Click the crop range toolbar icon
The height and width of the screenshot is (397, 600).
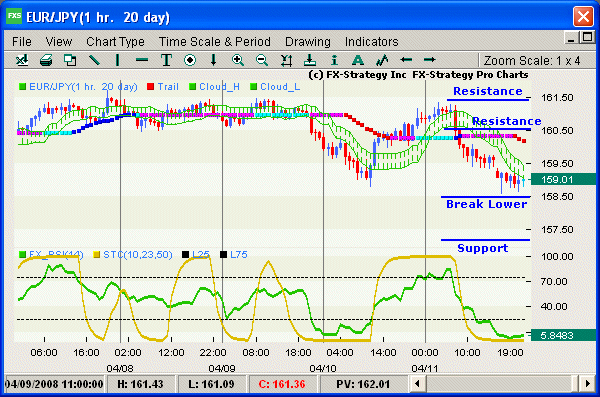pos(286,60)
